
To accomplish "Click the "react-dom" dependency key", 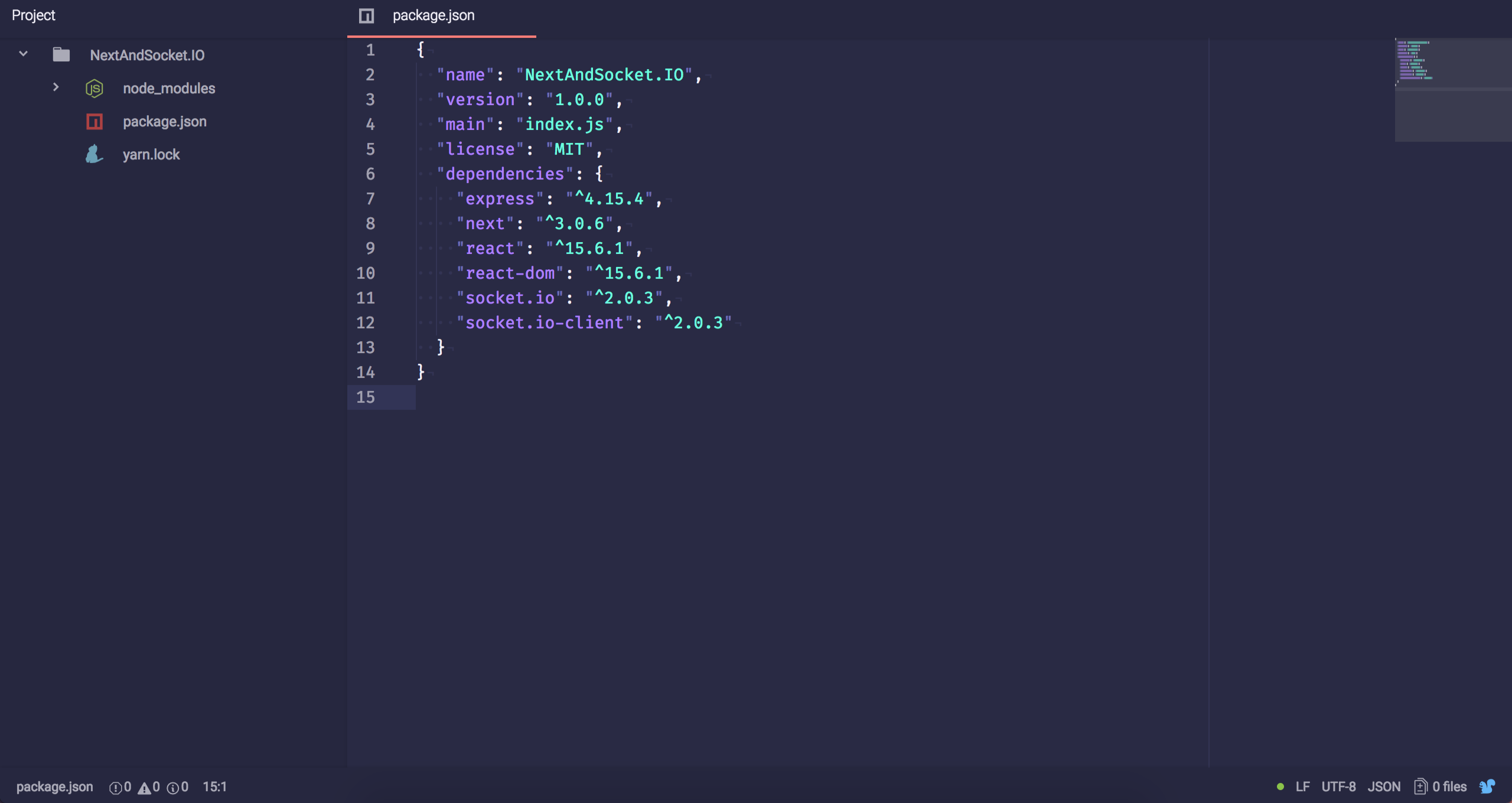I will coord(510,273).
